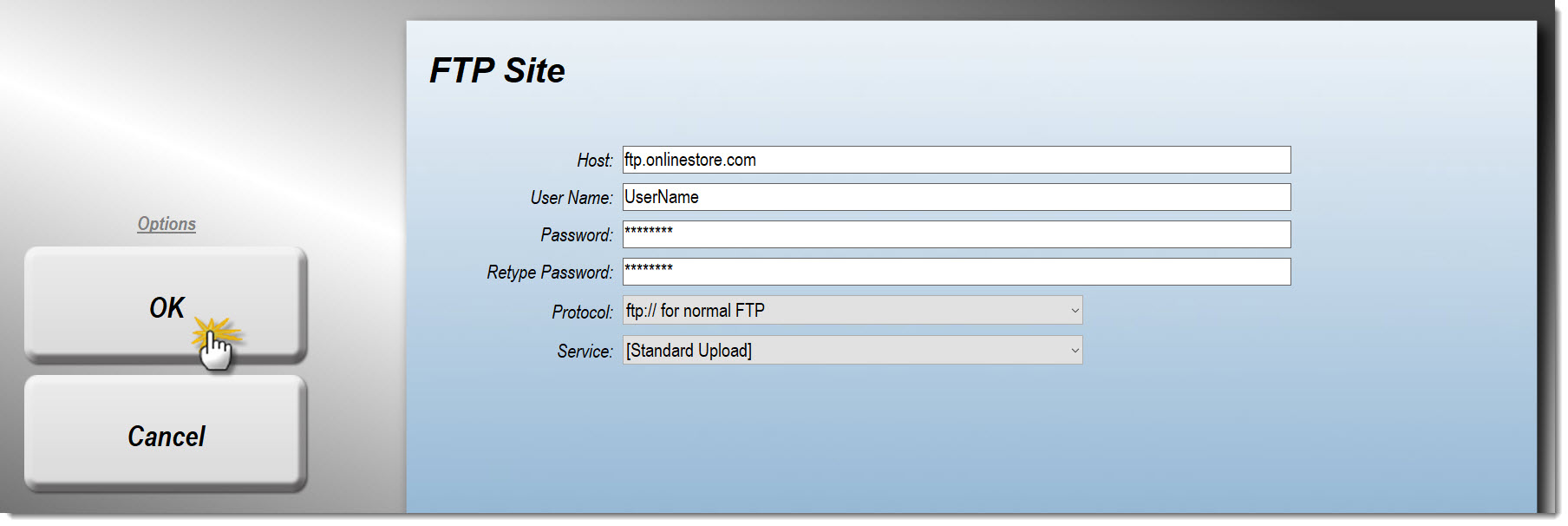Select the Password entry field
1568x526 pixels.
957,234
